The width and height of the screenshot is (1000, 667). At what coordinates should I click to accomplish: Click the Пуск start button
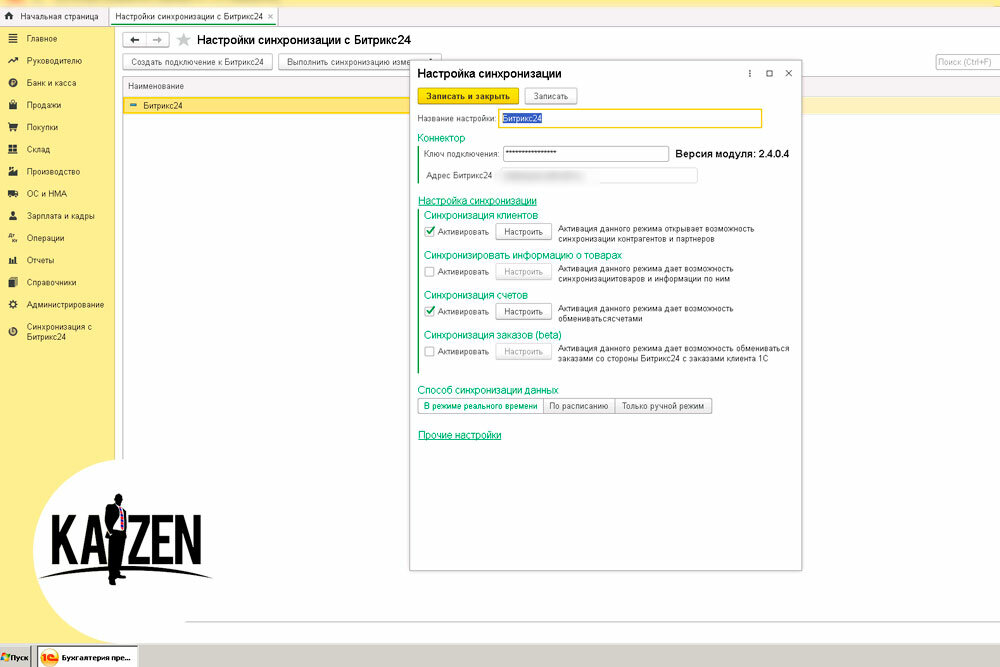[x=15, y=657]
